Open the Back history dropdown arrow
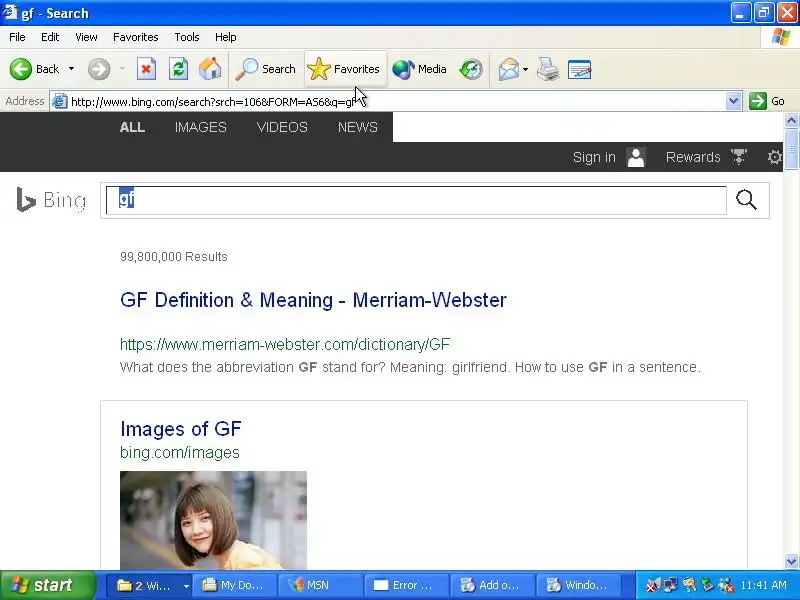The height and width of the screenshot is (600, 800). point(71,69)
